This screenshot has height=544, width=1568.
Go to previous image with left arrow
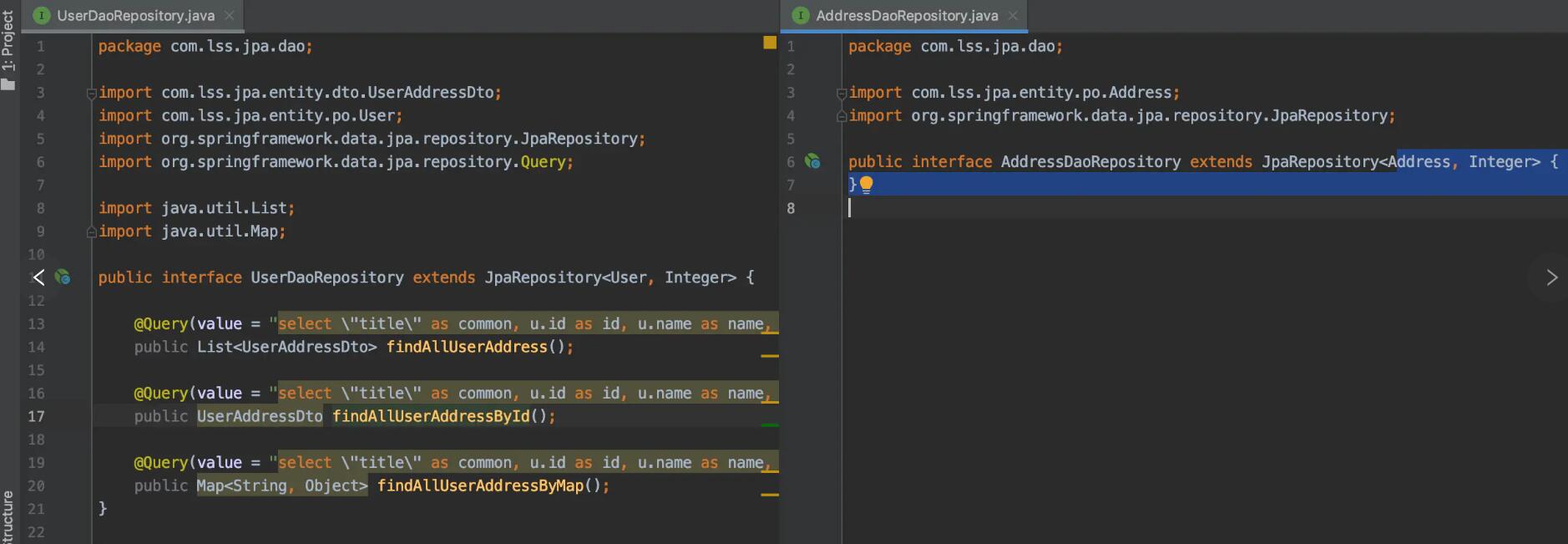[x=38, y=277]
